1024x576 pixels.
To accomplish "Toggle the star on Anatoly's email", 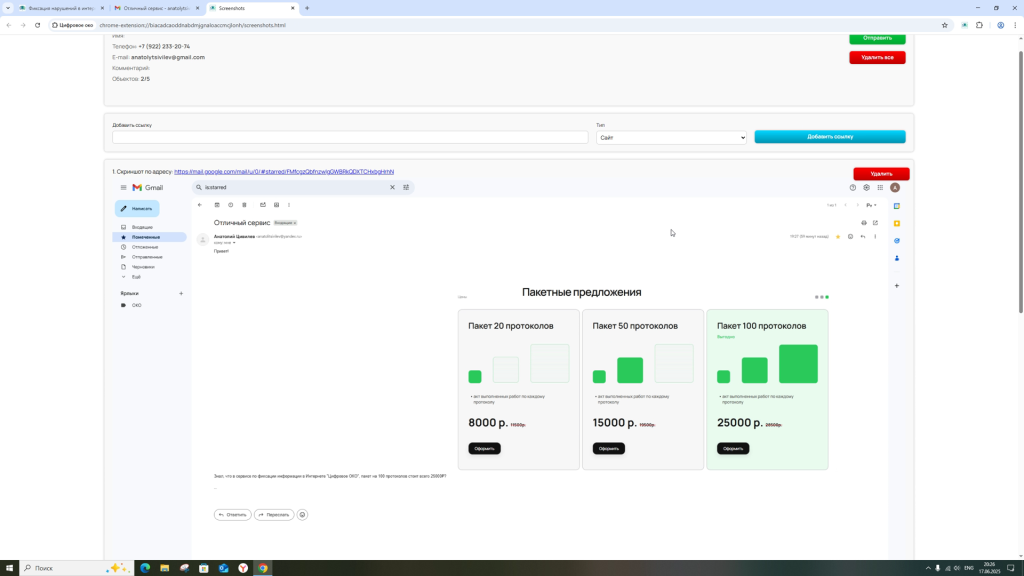I will [838, 237].
